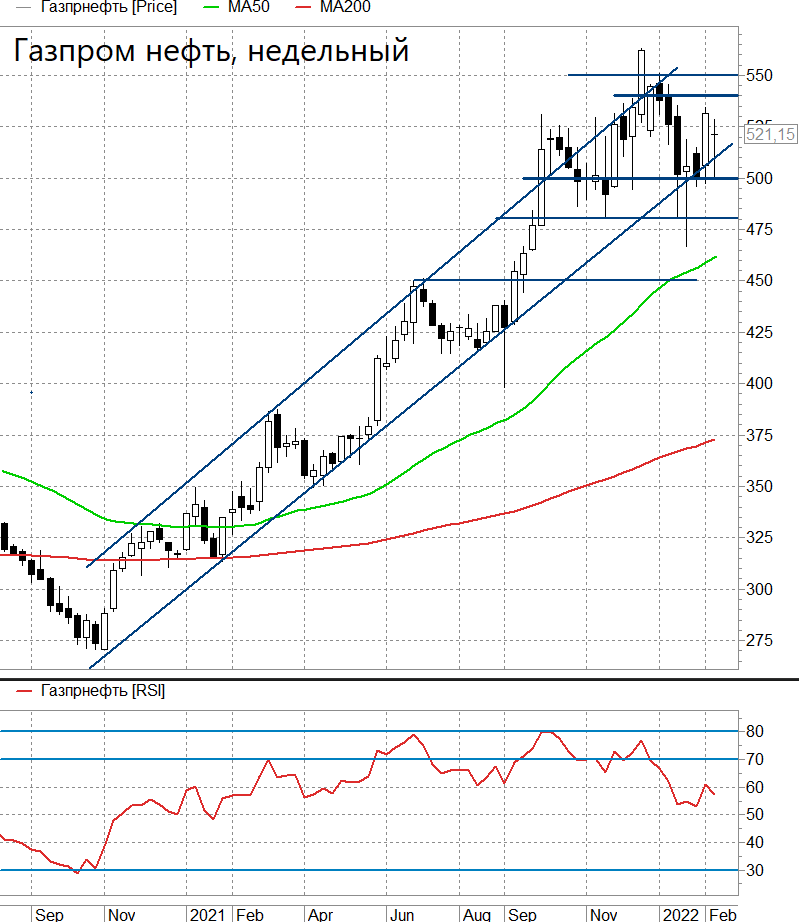The height and width of the screenshot is (922, 799).
Task: Click the RSI axis value 60
Action: click(x=754, y=787)
